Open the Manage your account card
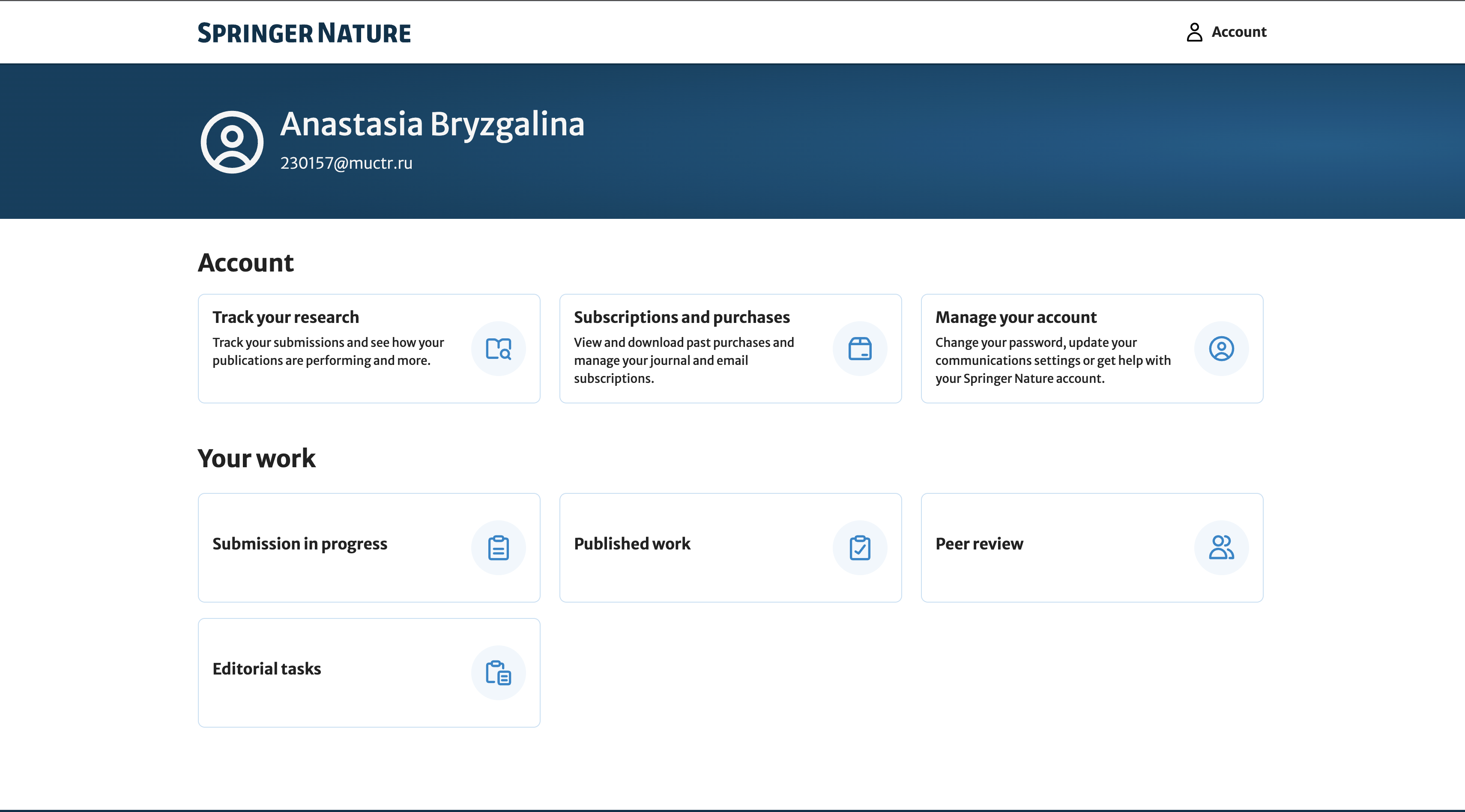Viewport: 1465px width, 812px height. pos(1092,348)
